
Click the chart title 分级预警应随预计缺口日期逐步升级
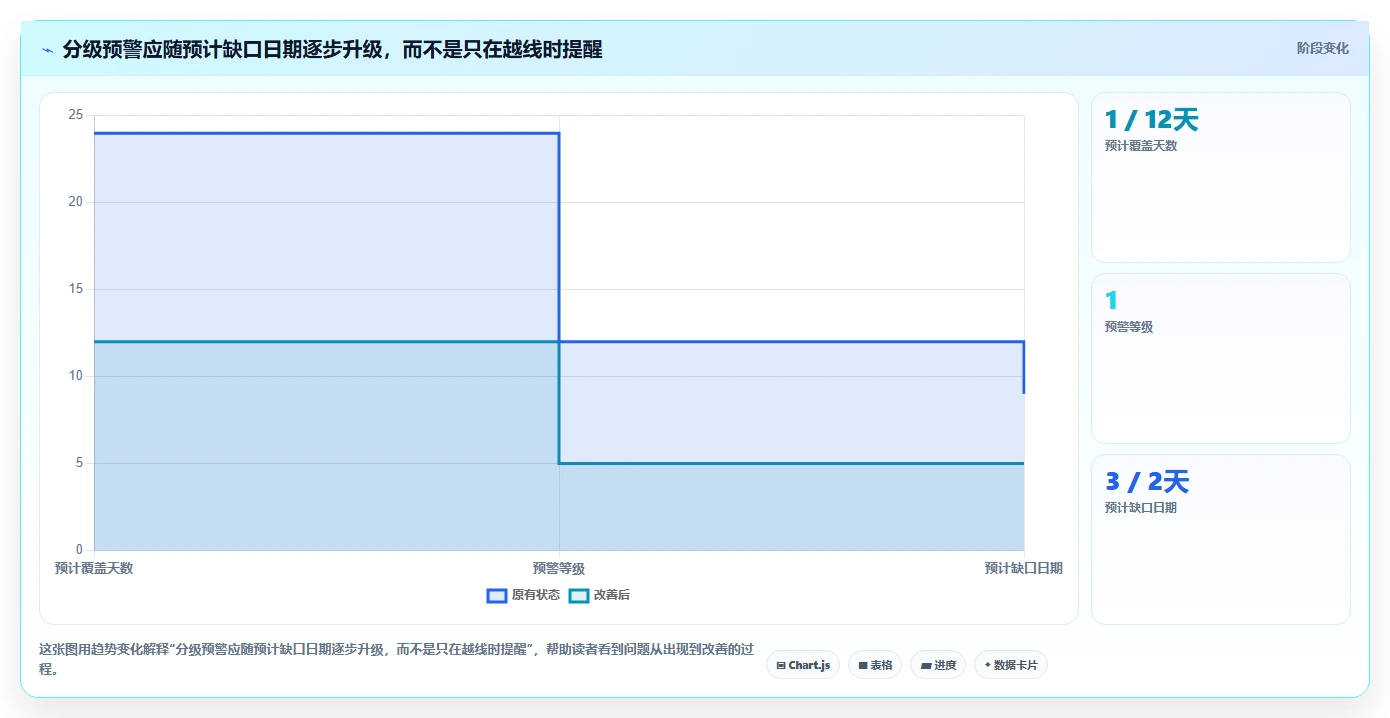pyautogui.click(x=333, y=49)
